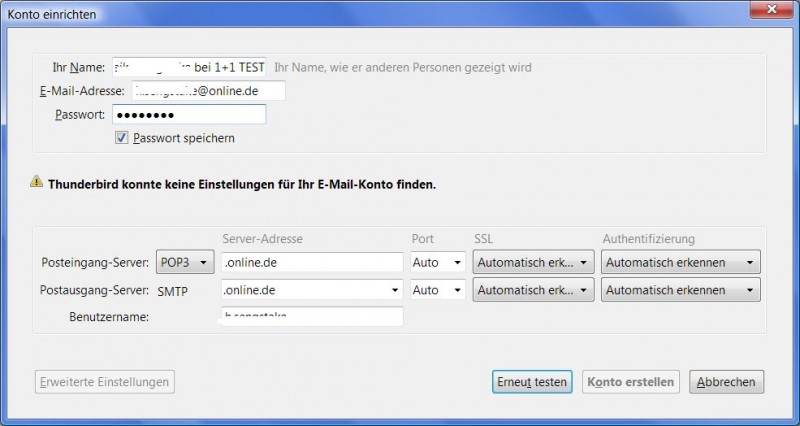Toggle the Passwort speichern checkbox
Image resolution: width=800 pixels, height=426 pixels.
coord(122,138)
